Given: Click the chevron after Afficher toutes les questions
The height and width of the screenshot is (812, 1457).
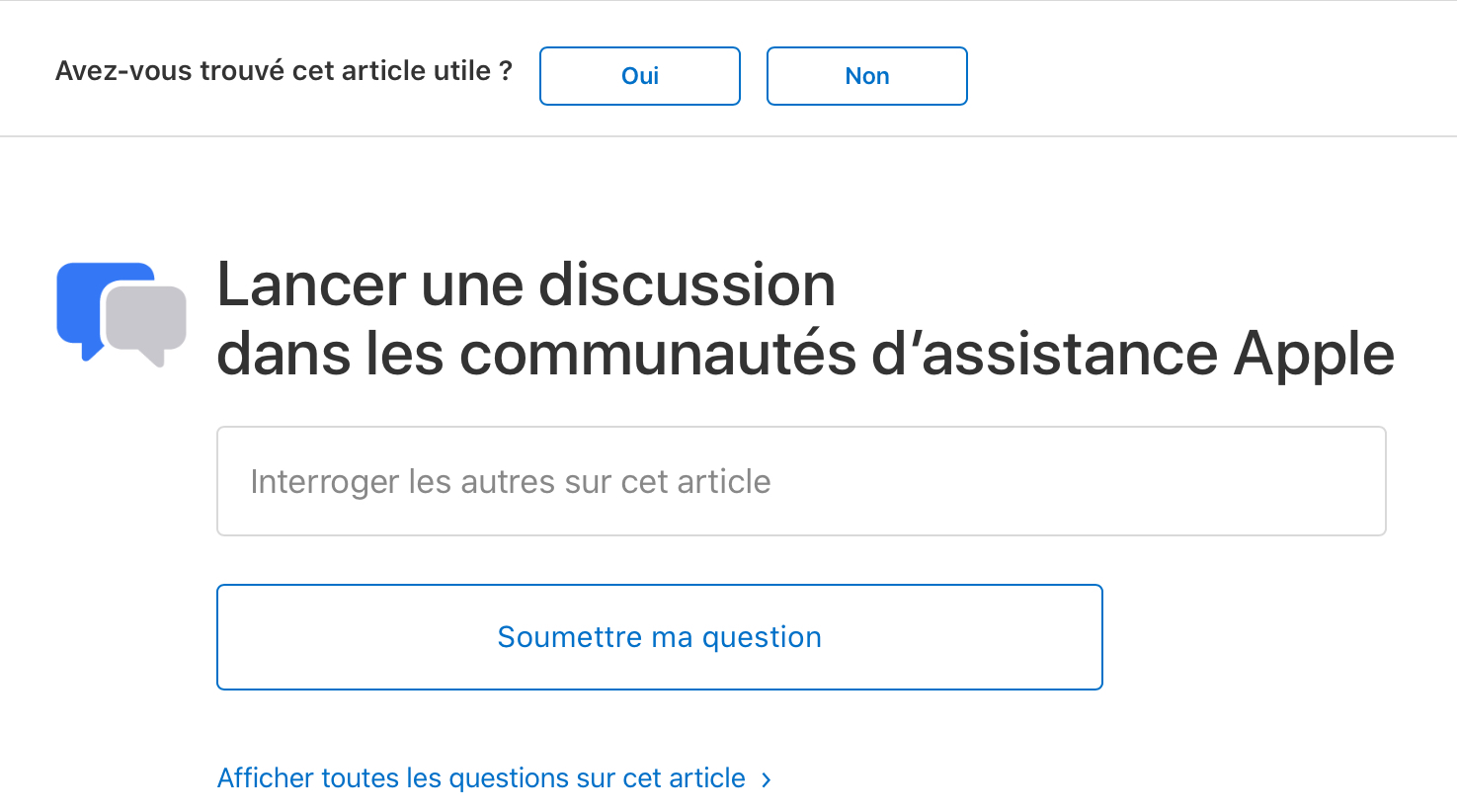Looking at the screenshot, I should pyautogui.click(x=767, y=780).
